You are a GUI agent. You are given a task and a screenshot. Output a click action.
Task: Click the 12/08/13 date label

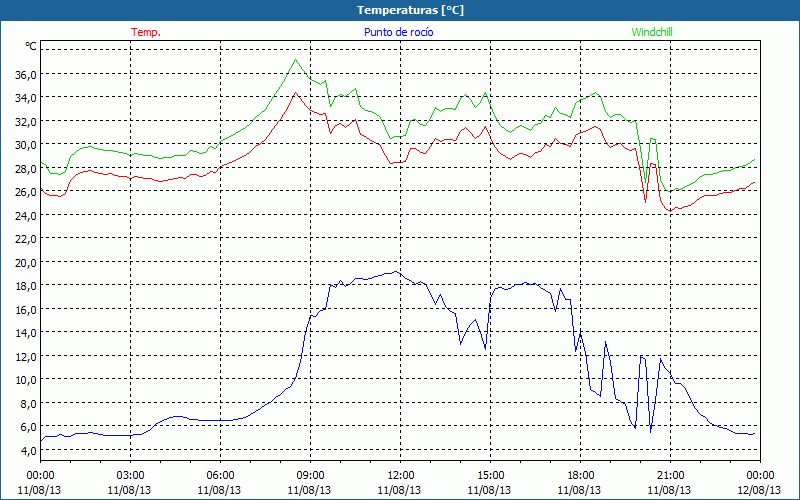point(760,490)
